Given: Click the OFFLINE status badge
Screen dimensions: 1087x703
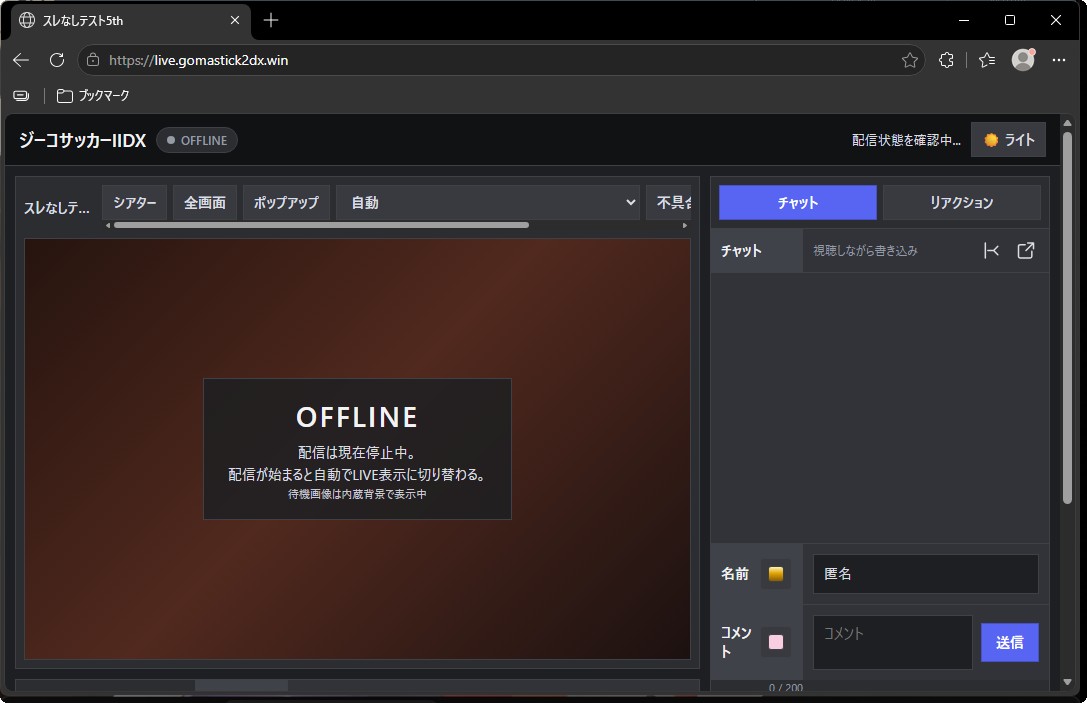Looking at the screenshot, I should [197, 140].
